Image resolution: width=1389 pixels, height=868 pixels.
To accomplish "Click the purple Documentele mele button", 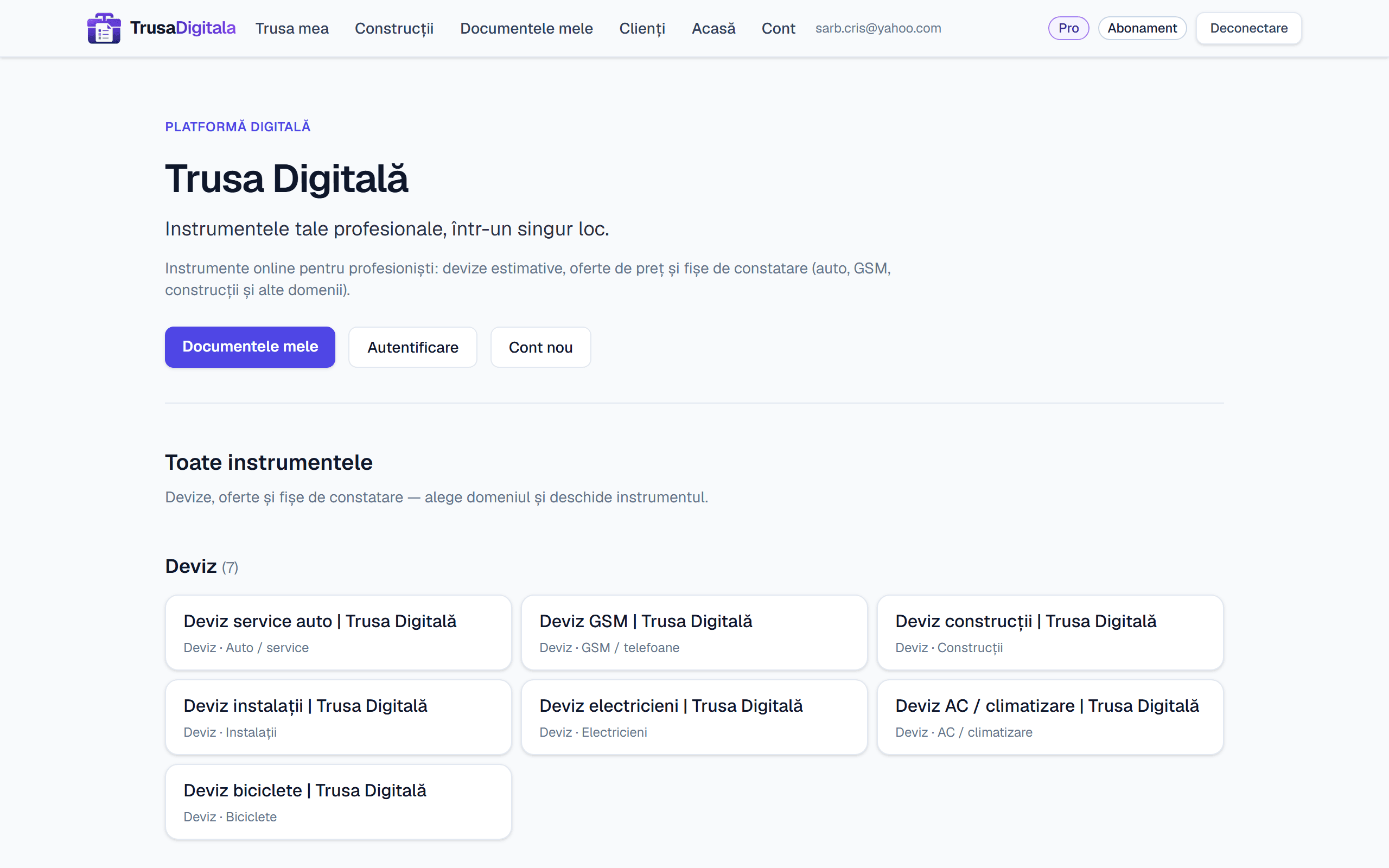I will tap(250, 347).
